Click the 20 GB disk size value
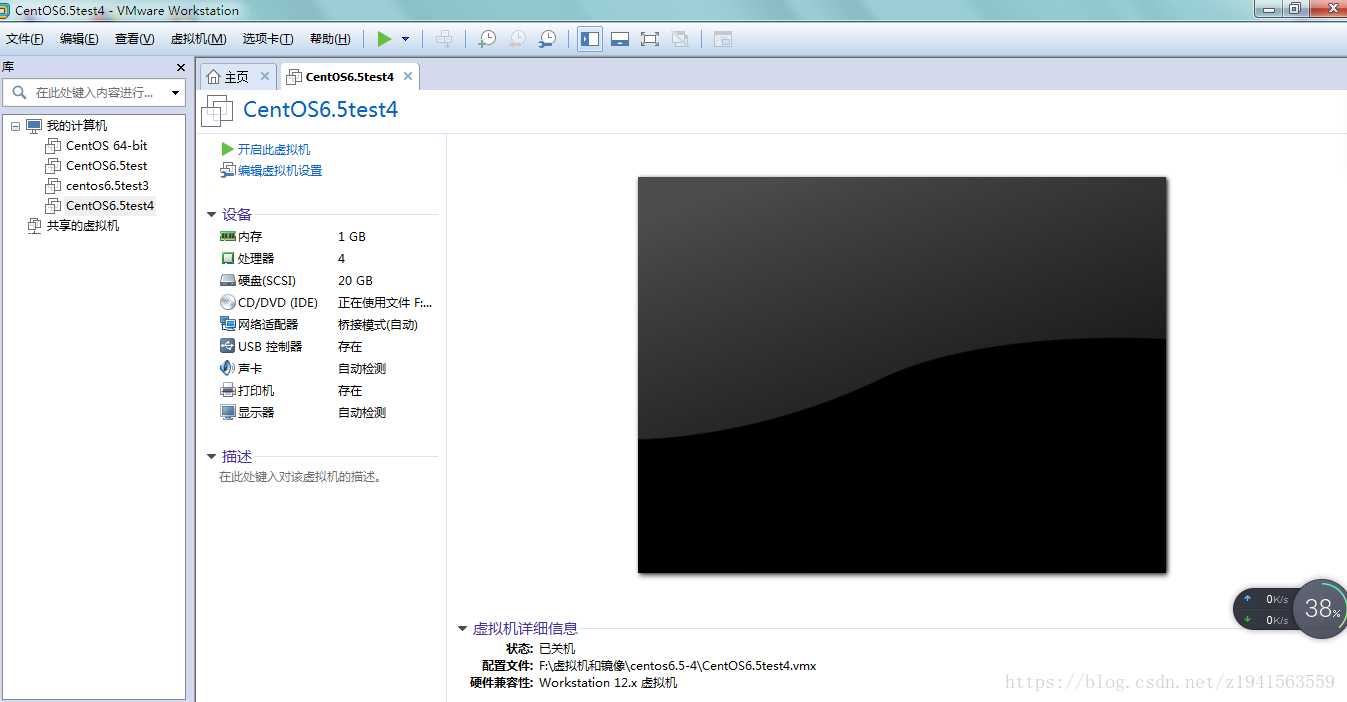The height and width of the screenshot is (702, 1347). click(355, 281)
